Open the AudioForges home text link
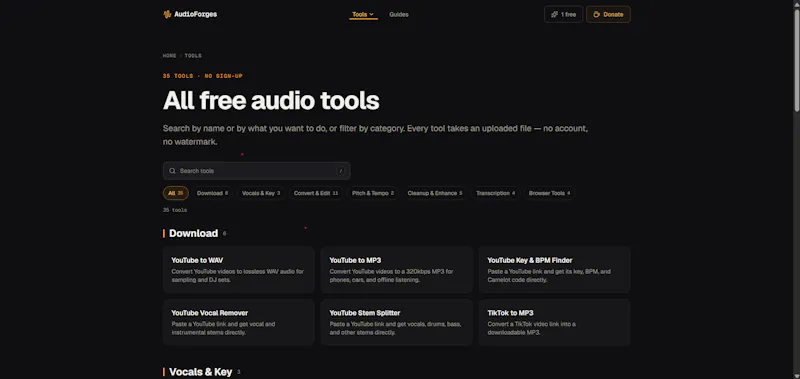Image resolution: width=800 pixels, height=379 pixels. coord(195,14)
